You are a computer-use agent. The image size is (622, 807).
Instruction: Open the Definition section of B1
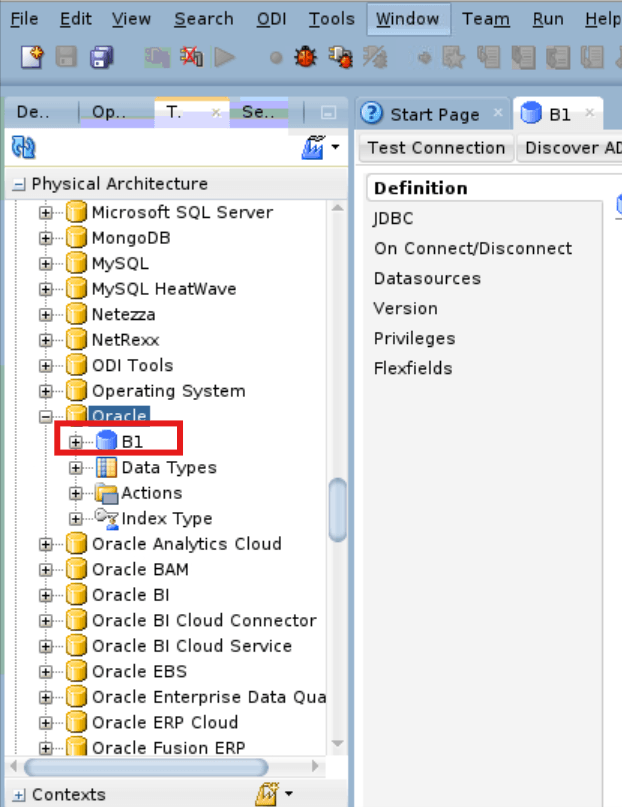point(421,188)
